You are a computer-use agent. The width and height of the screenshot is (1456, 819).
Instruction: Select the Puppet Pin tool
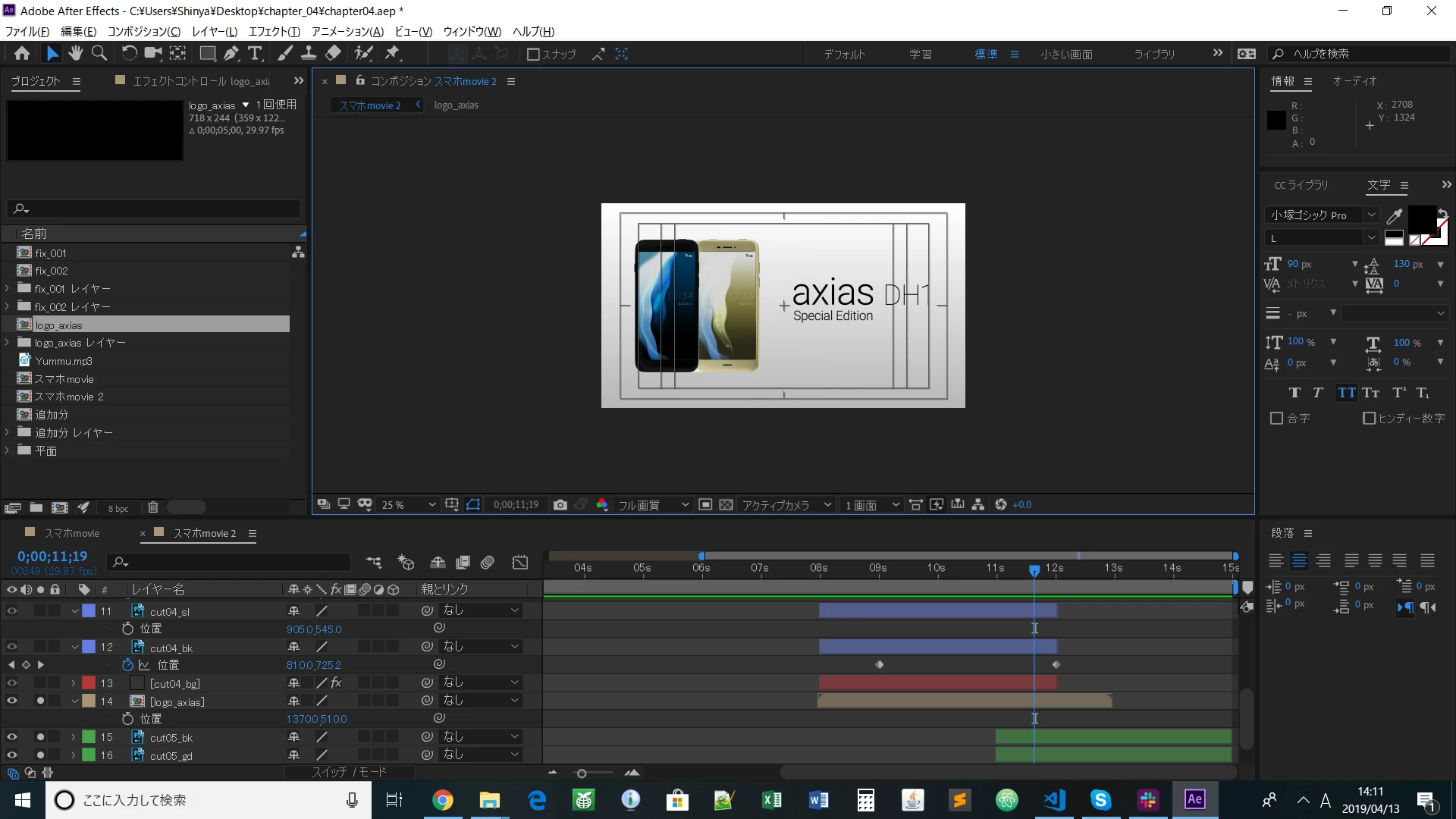click(392, 53)
